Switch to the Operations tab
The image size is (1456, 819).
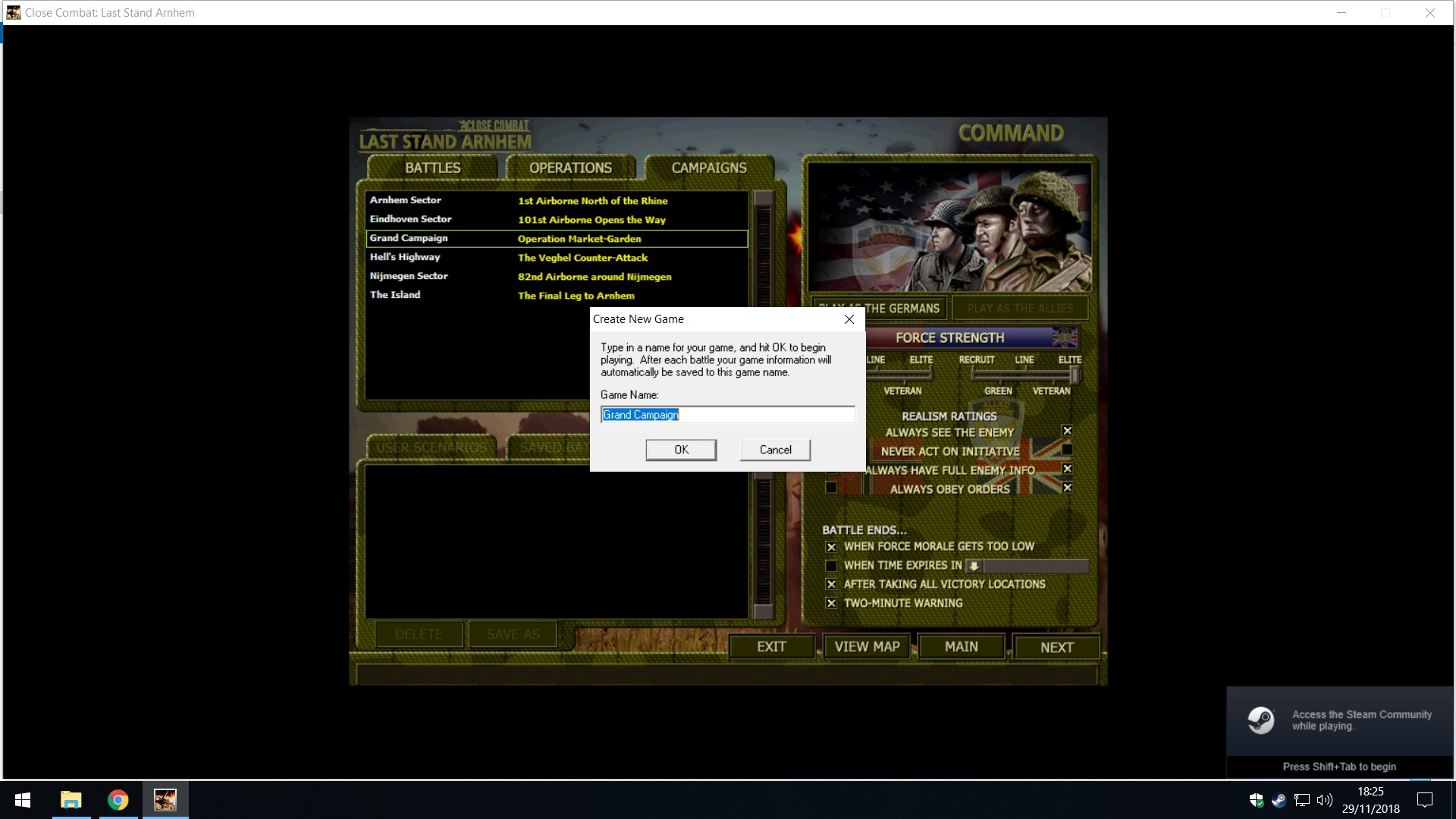click(x=570, y=168)
